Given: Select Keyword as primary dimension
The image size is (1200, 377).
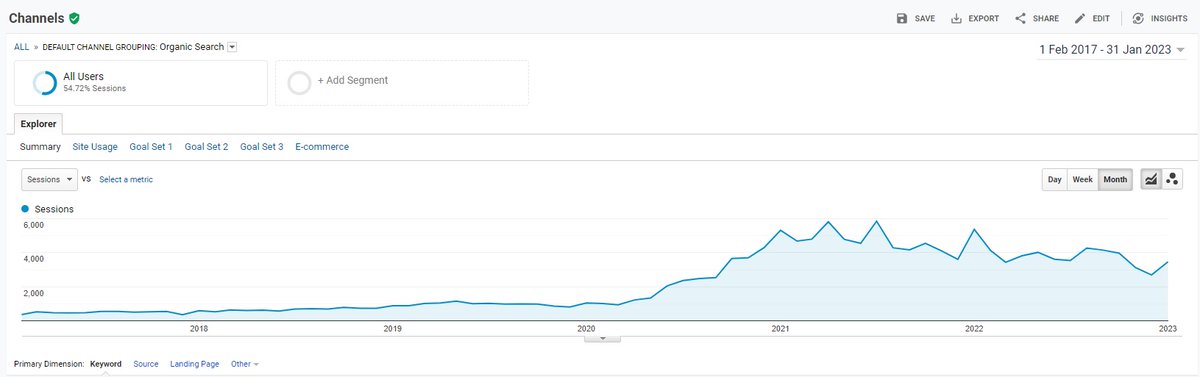Looking at the screenshot, I should [106, 364].
